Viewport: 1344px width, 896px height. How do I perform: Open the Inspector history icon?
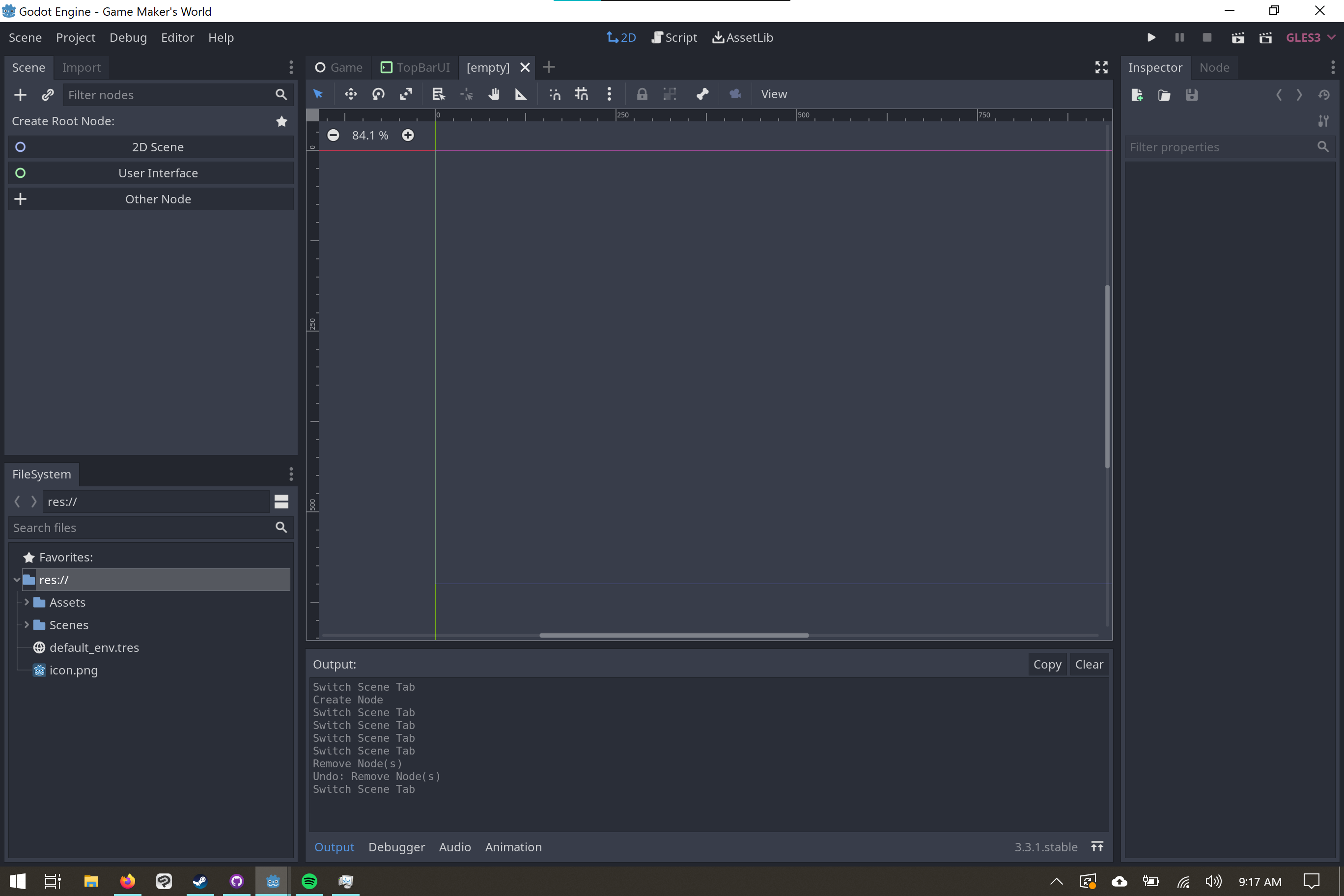click(x=1324, y=95)
